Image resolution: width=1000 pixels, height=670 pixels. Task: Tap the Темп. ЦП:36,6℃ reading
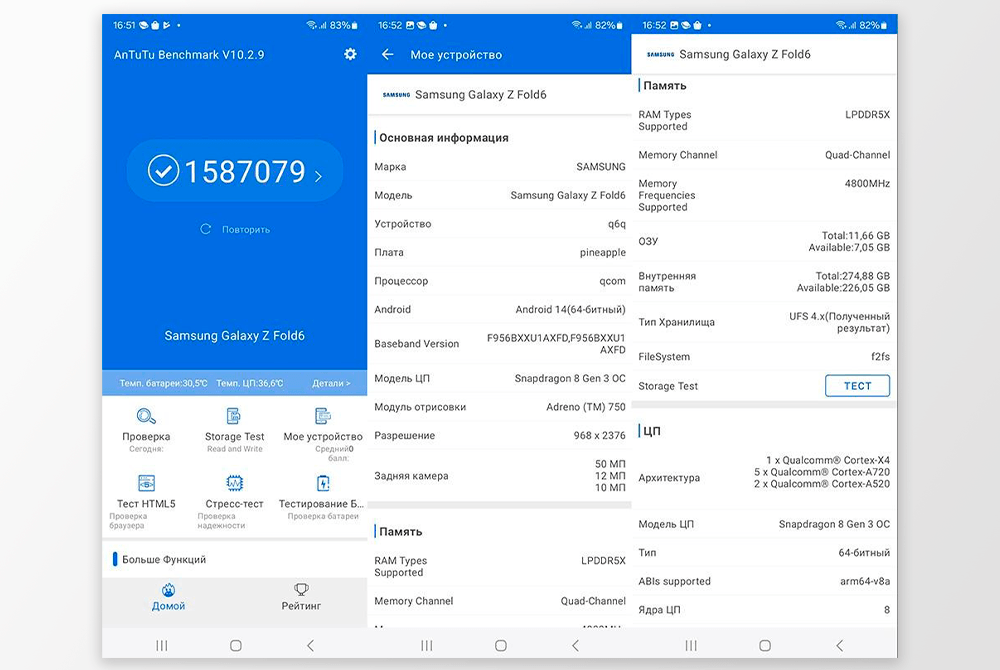(249, 383)
